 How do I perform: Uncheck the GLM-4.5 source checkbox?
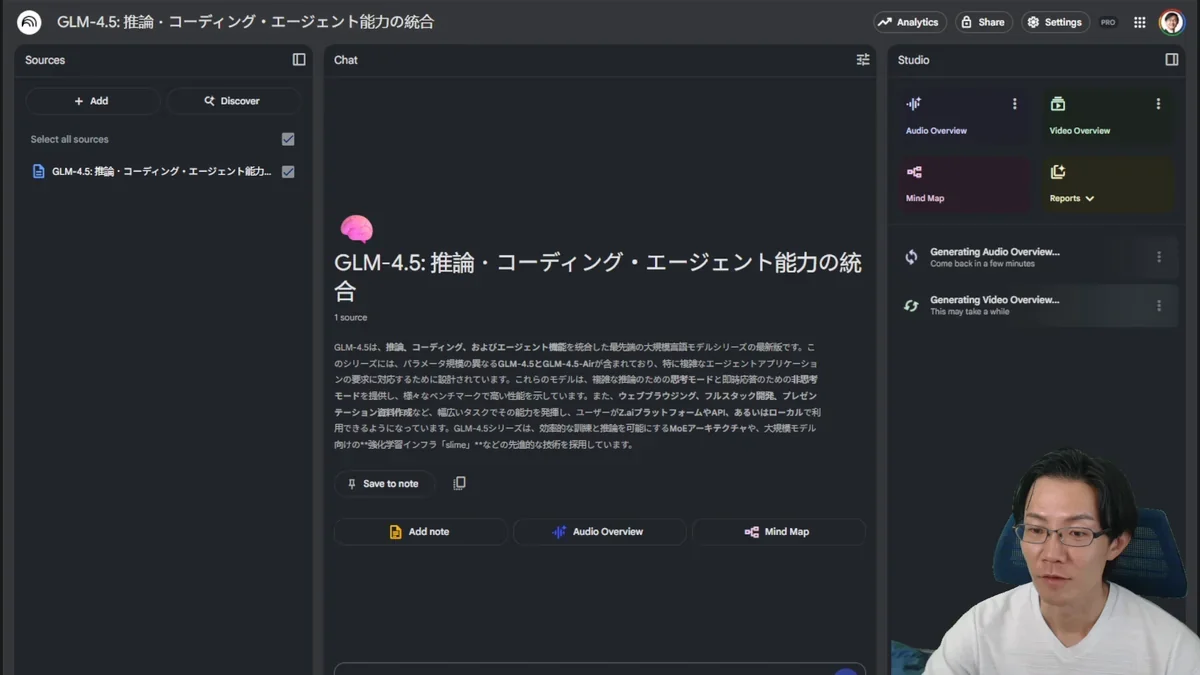click(x=288, y=172)
